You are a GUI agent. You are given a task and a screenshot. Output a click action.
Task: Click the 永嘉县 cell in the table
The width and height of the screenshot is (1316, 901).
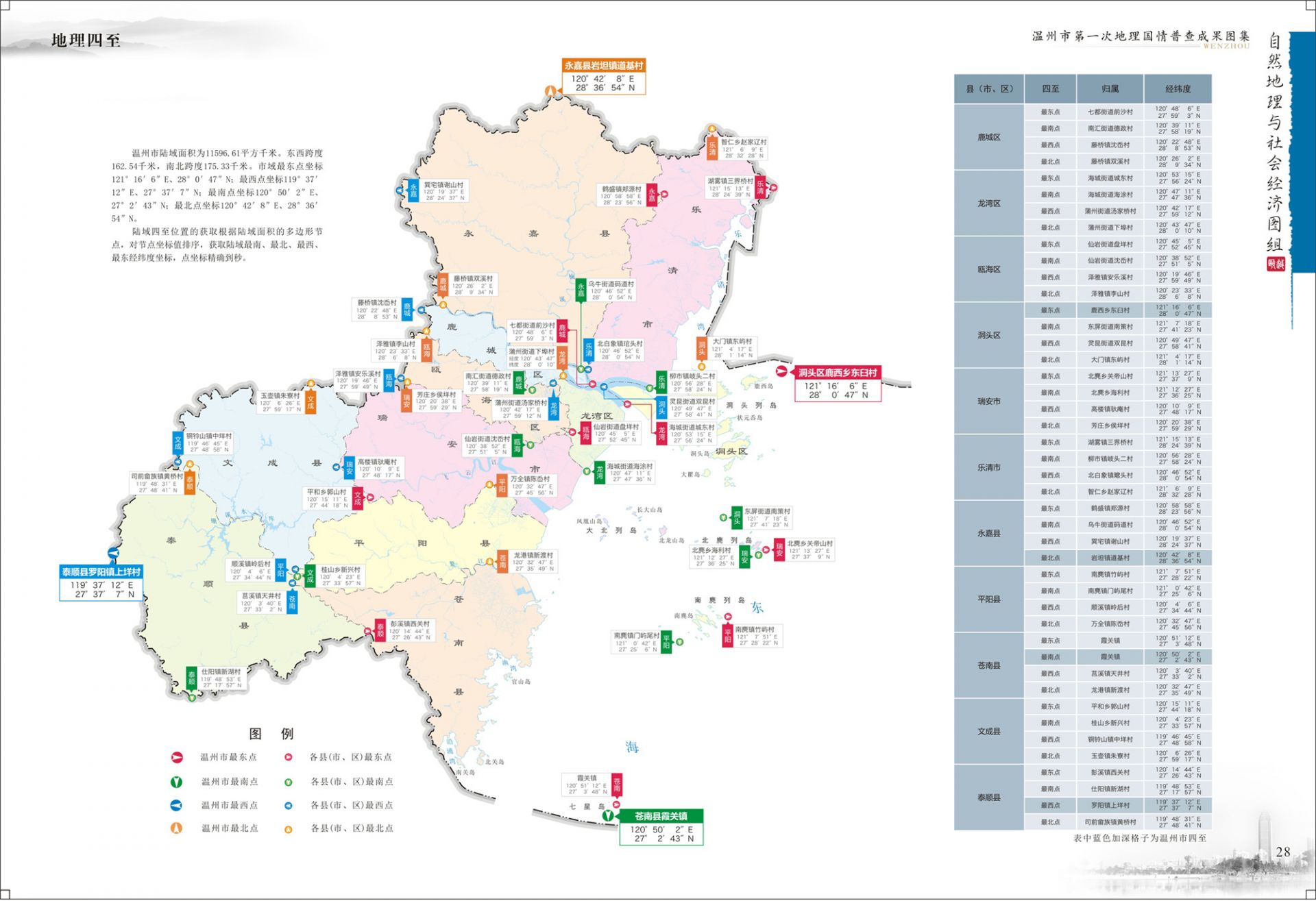989,533
